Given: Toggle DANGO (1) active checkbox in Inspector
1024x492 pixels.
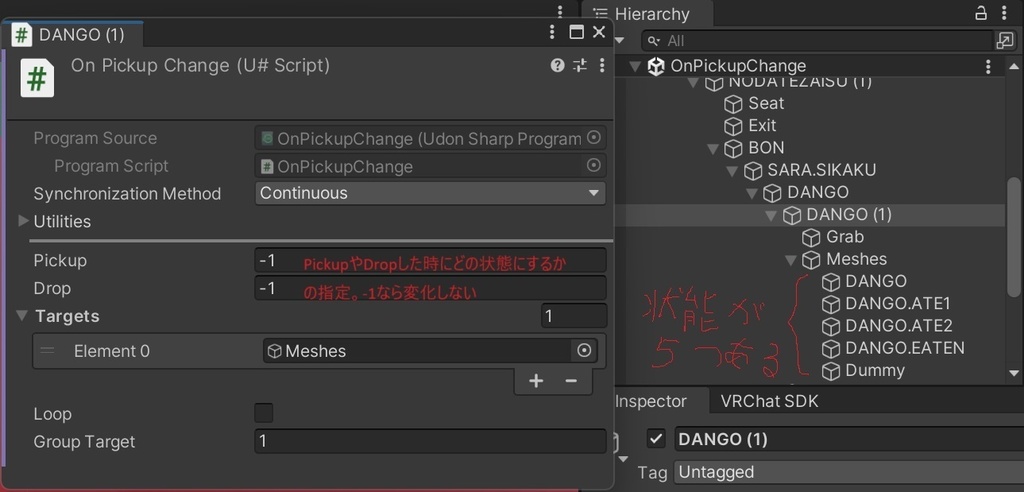Looking at the screenshot, I should pos(656,438).
